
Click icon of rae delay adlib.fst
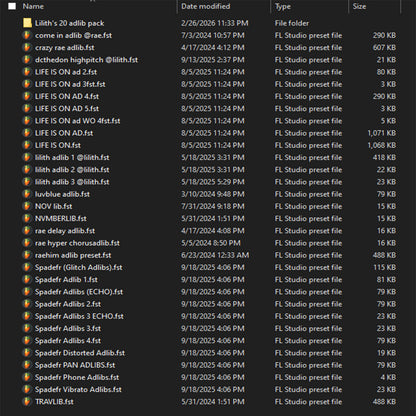(x=27, y=231)
